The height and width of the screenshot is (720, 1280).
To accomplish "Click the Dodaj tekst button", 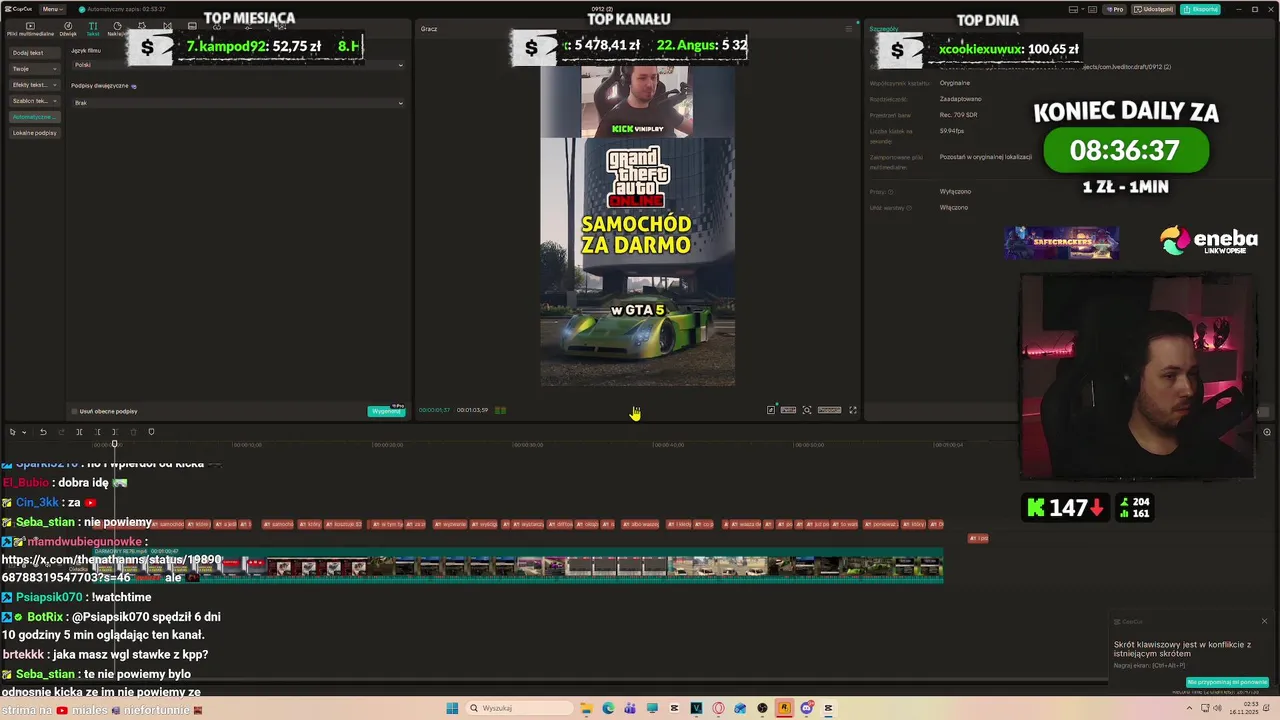I will pyautogui.click(x=33, y=53).
